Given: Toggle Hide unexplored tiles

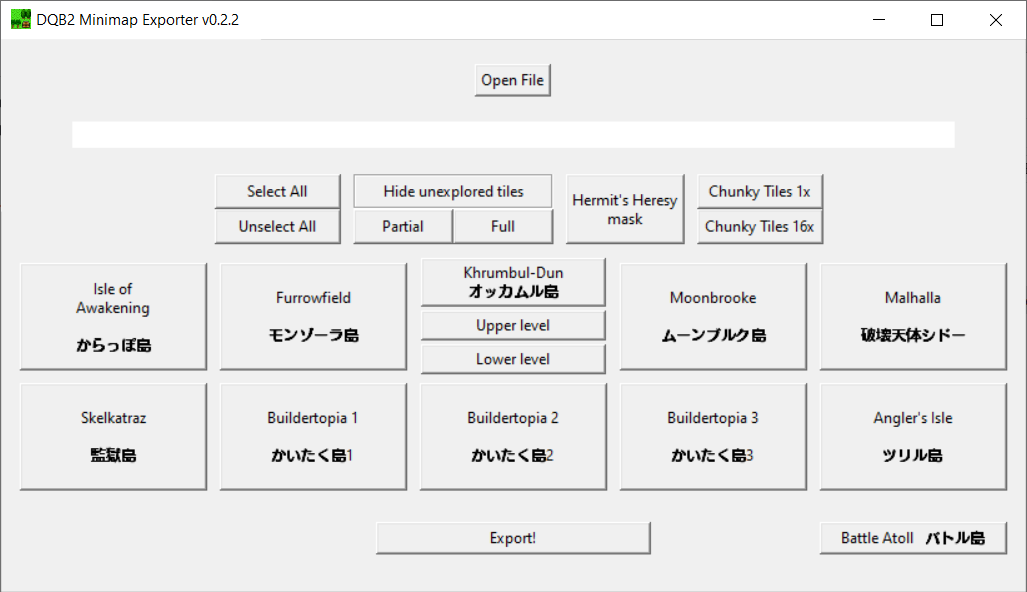Looking at the screenshot, I should [453, 191].
